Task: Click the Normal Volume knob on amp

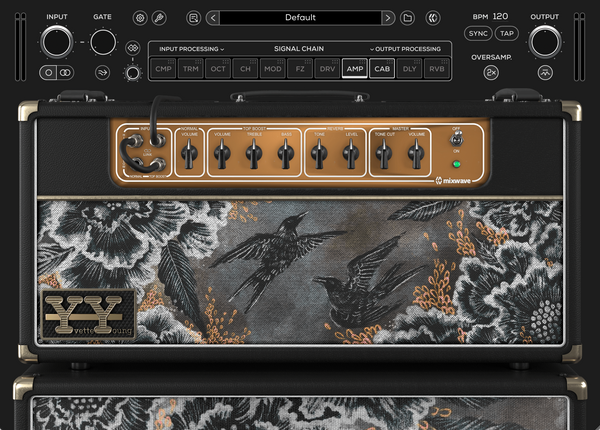Action: (189, 154)
